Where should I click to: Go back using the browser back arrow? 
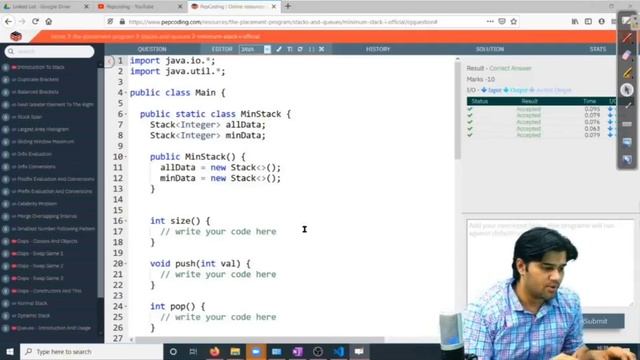[8, 22]
